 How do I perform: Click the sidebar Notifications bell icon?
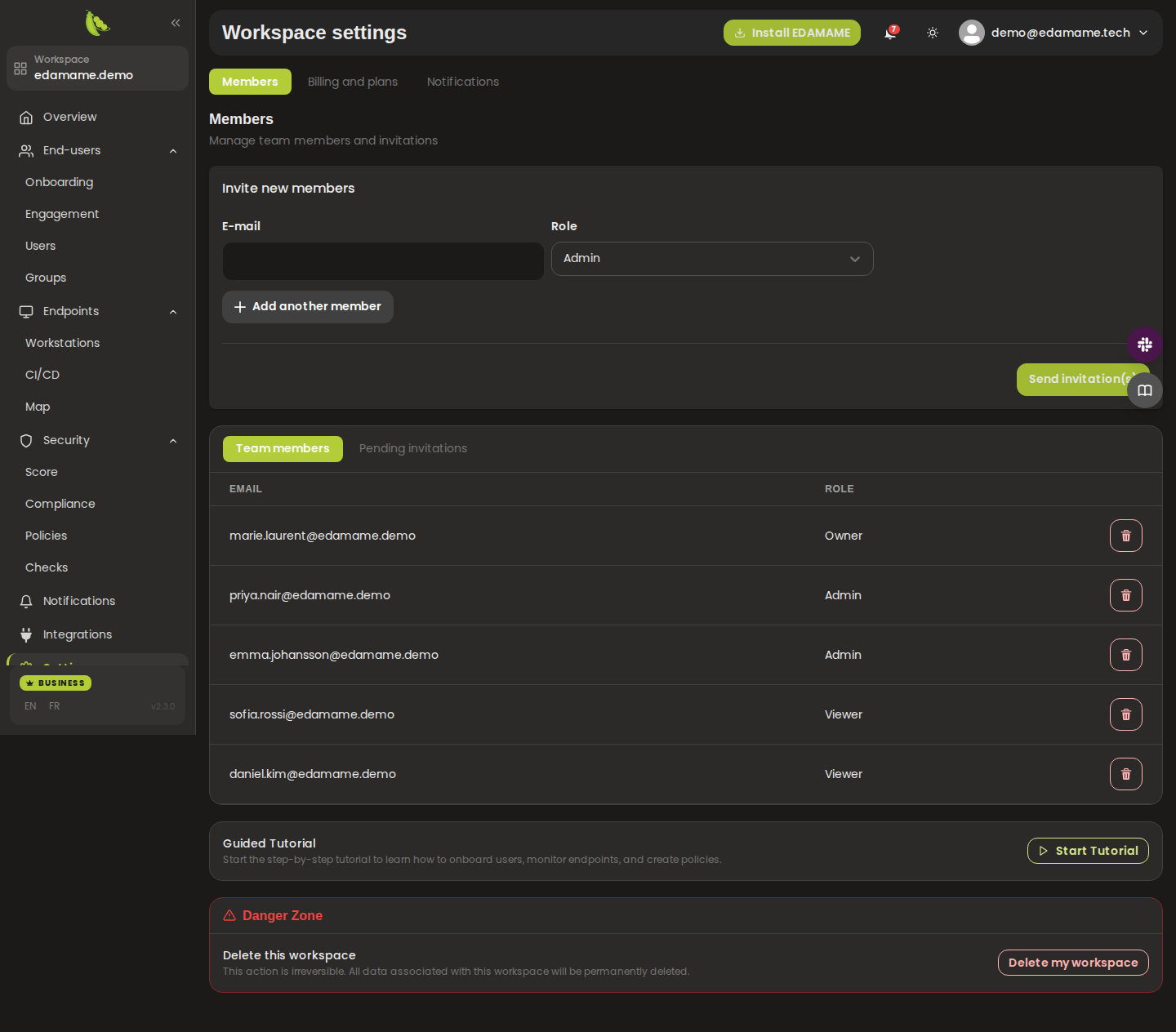click(x=26, y=602)
